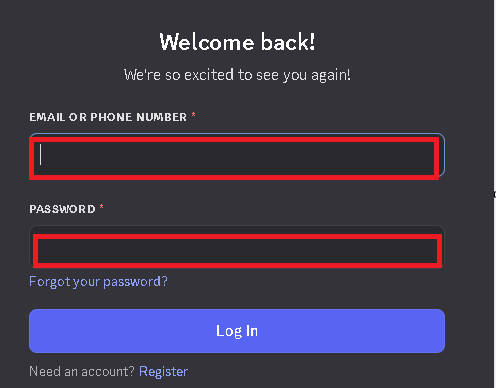Screen dimensions: 496x388
Task: Submit the login form with the blue button
Action: coord(237,331)
